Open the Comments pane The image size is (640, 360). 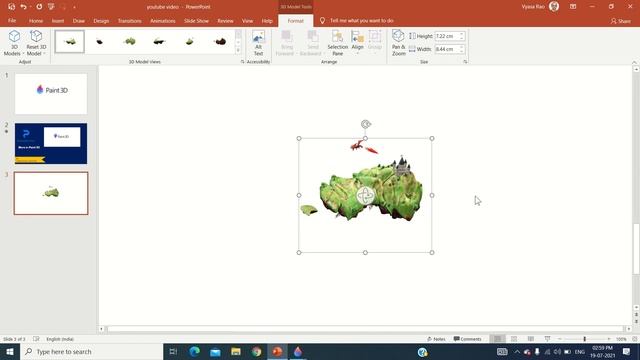467,339
